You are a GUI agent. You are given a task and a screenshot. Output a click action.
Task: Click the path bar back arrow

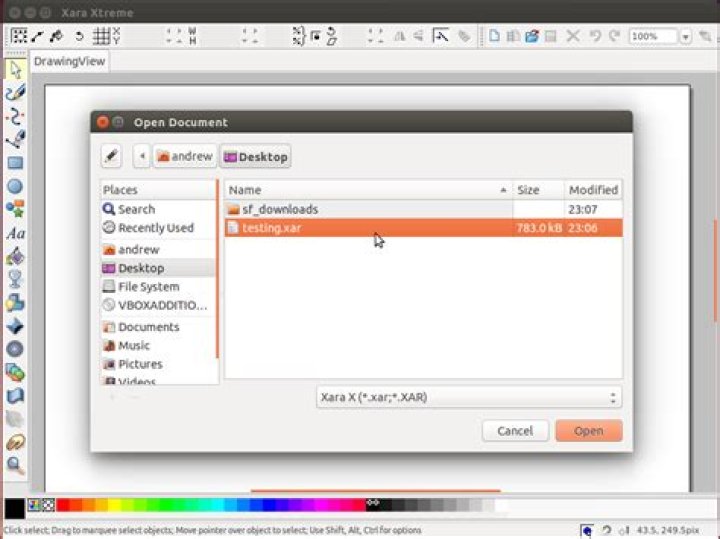point(142,156)
